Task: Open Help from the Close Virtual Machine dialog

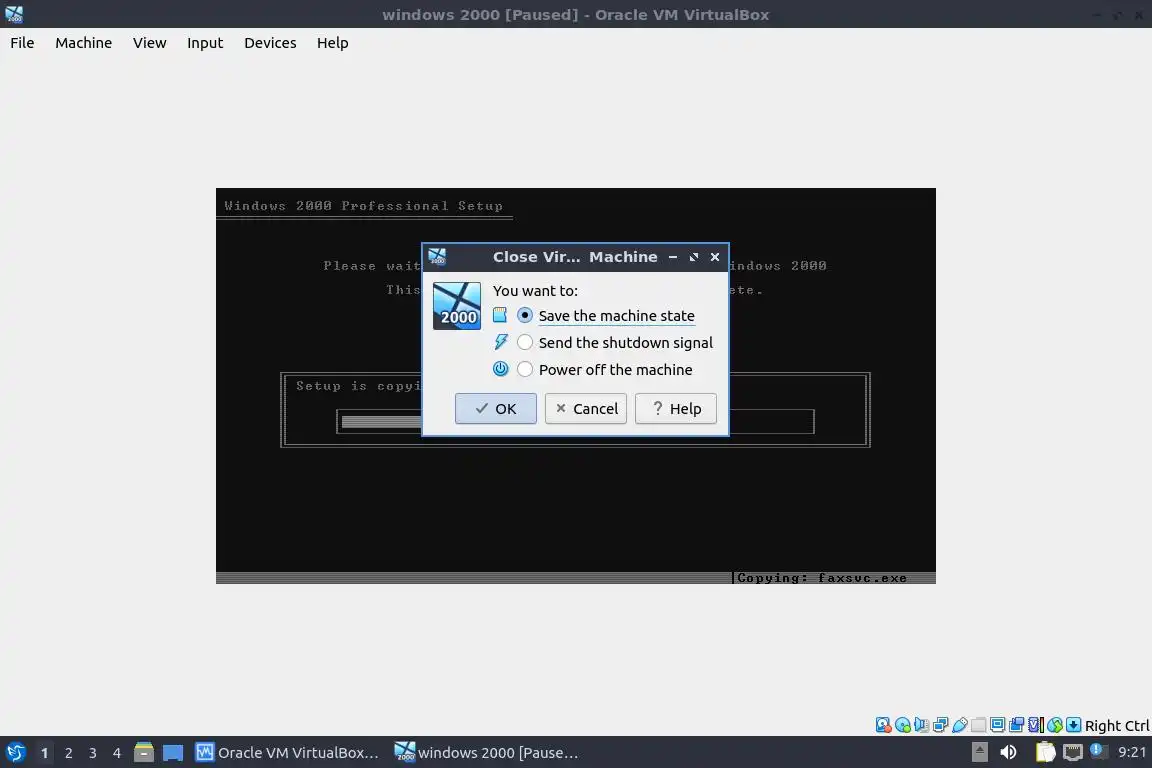Action: (x=676, y=409)
